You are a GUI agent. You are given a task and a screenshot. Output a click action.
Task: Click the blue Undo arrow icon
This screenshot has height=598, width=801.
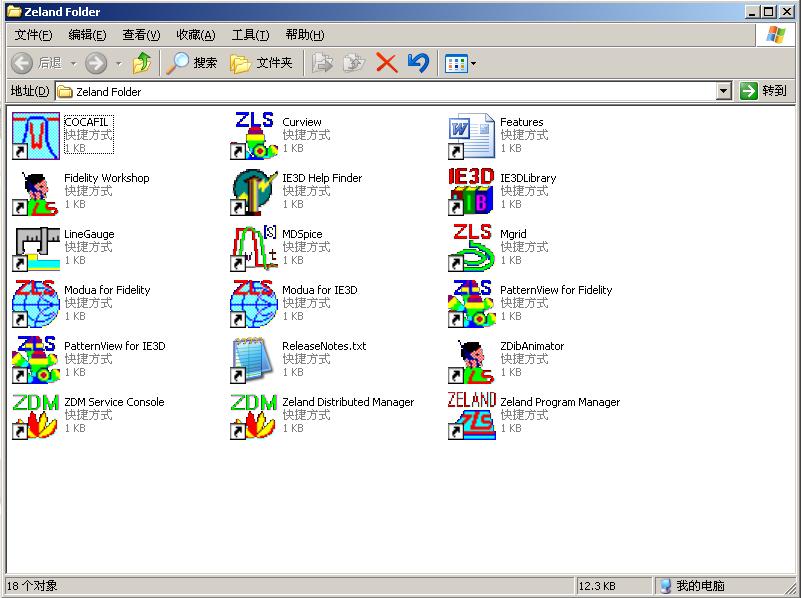point(418,63)
